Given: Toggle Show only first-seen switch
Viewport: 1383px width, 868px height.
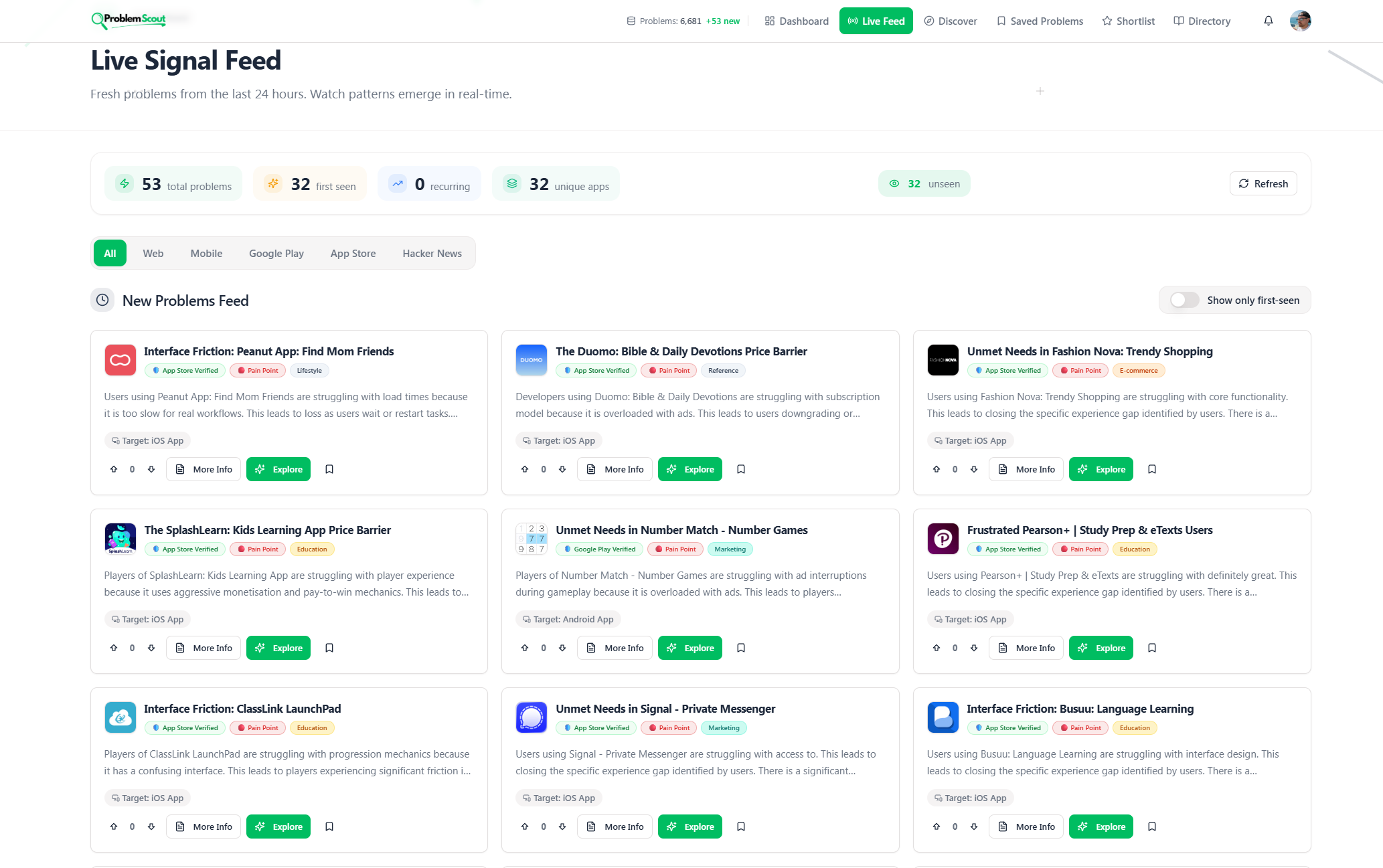Looking at the screenshot, I should (1184, 300).
